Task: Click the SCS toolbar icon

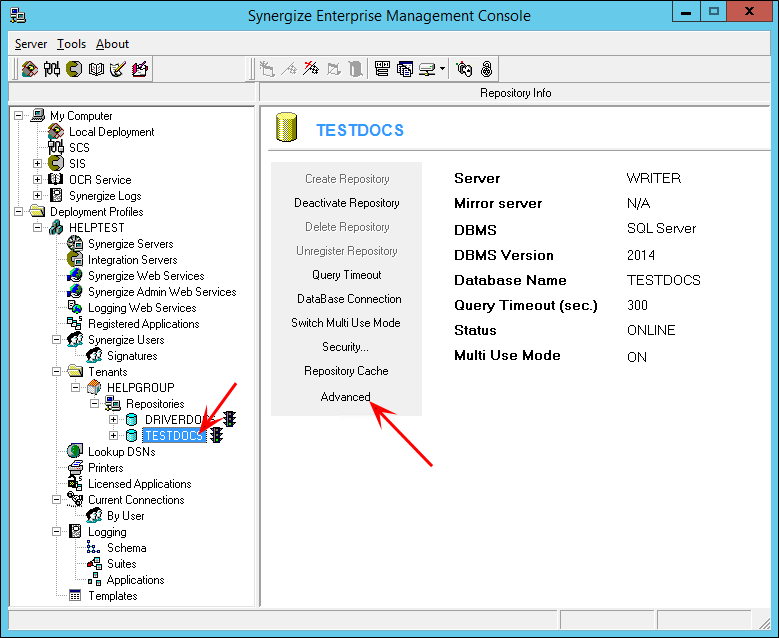Action: (x=52, y=69)
